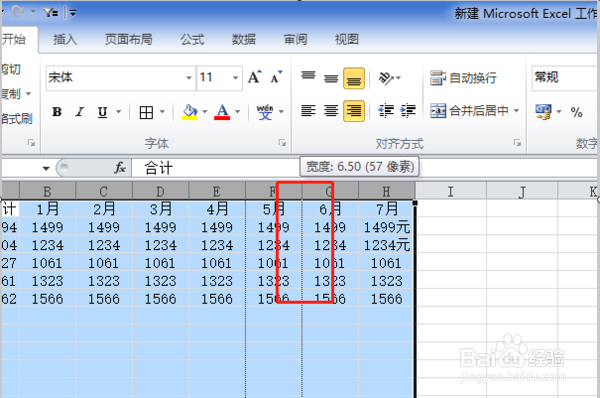Image resolution: width=600 pixels, height=398 pixels.
Task: Select column I header
Action: 451,191
